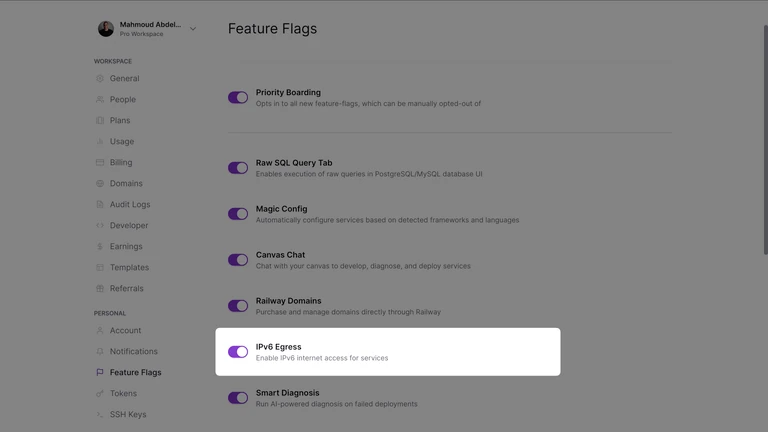Image resolution: width=768 pixels, height=432 pixels.
Task: Toggle the Canvas Chat switch
Action: click(238, 260)
